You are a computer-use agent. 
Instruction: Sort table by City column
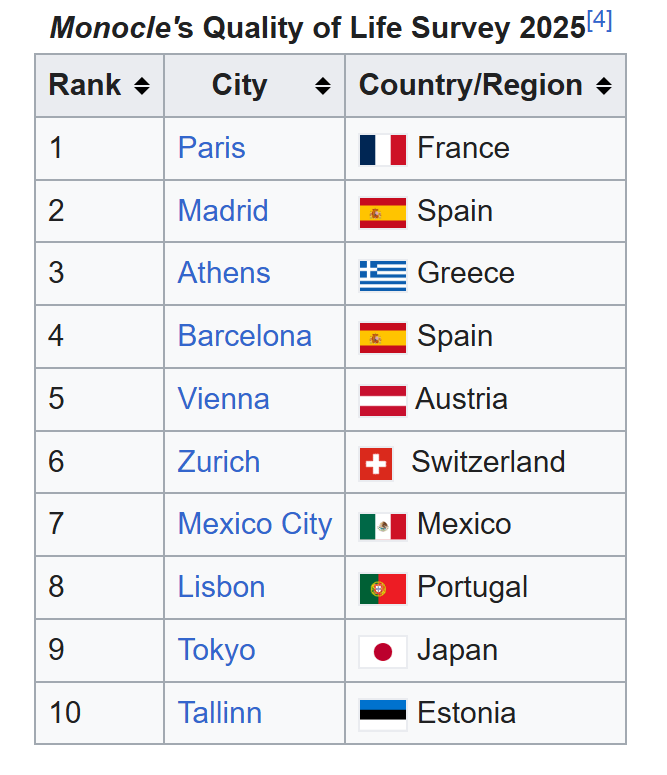[322, 87]
